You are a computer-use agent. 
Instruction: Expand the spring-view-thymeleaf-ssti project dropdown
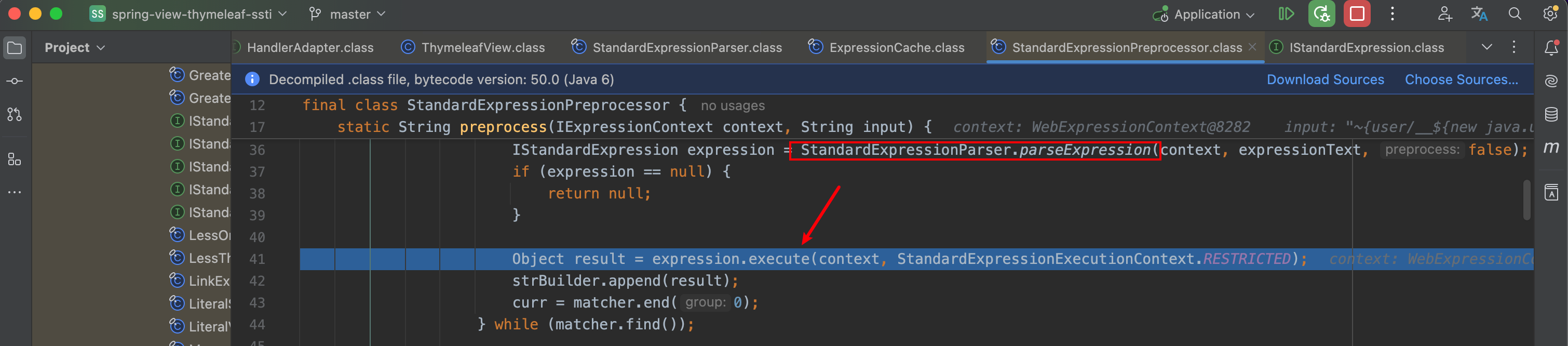click(188, 14)
